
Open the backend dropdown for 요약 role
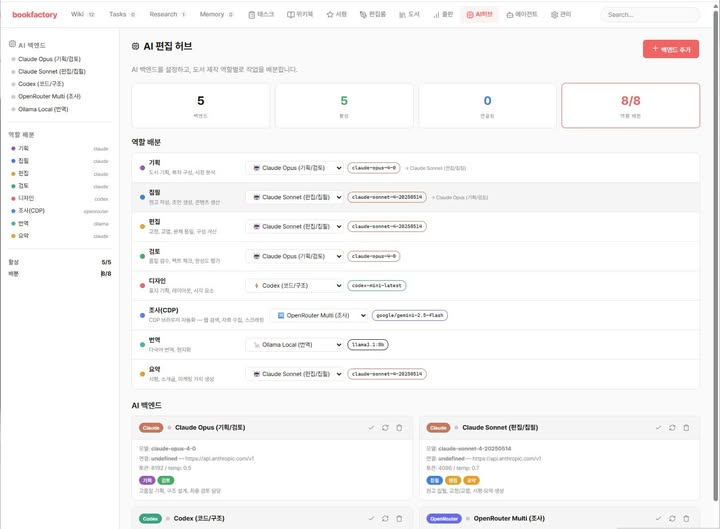(x=295, y=374)
